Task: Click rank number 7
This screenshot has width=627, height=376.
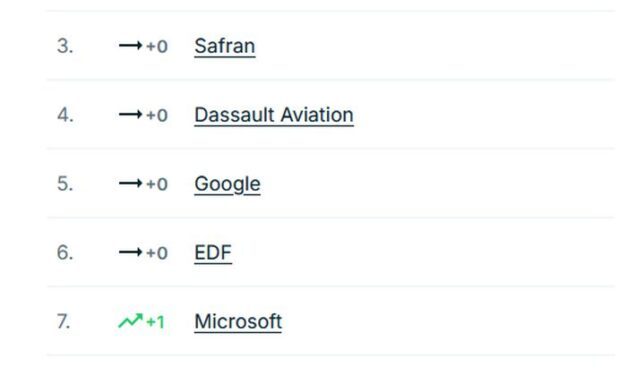Action: (64, 322)
